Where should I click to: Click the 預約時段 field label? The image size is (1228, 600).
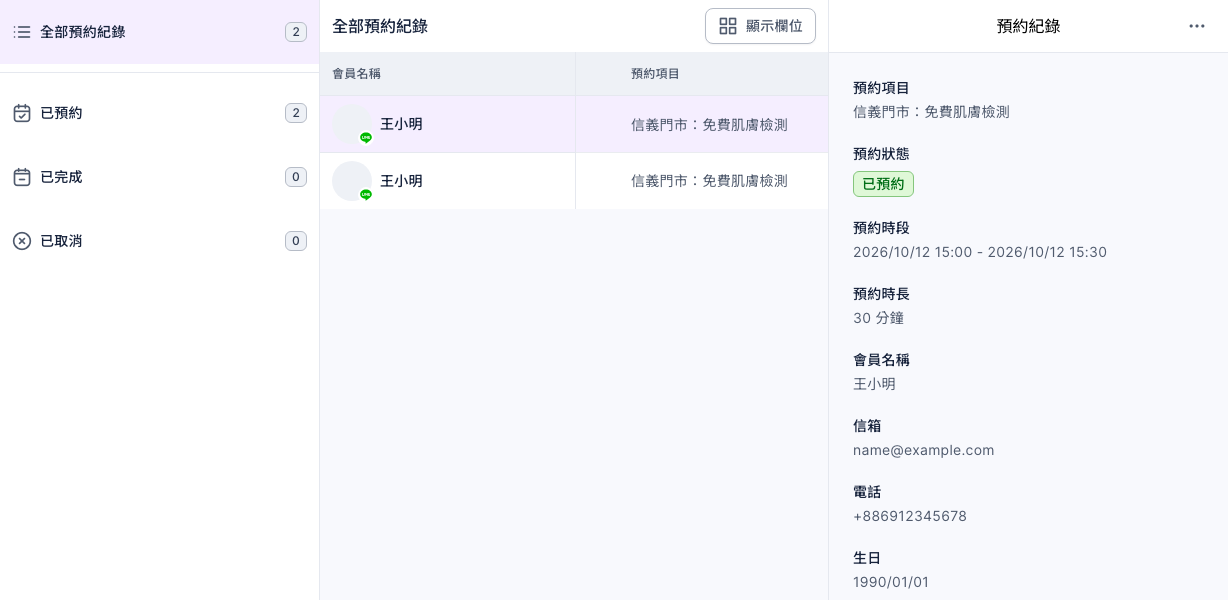(x=881, y=228)
